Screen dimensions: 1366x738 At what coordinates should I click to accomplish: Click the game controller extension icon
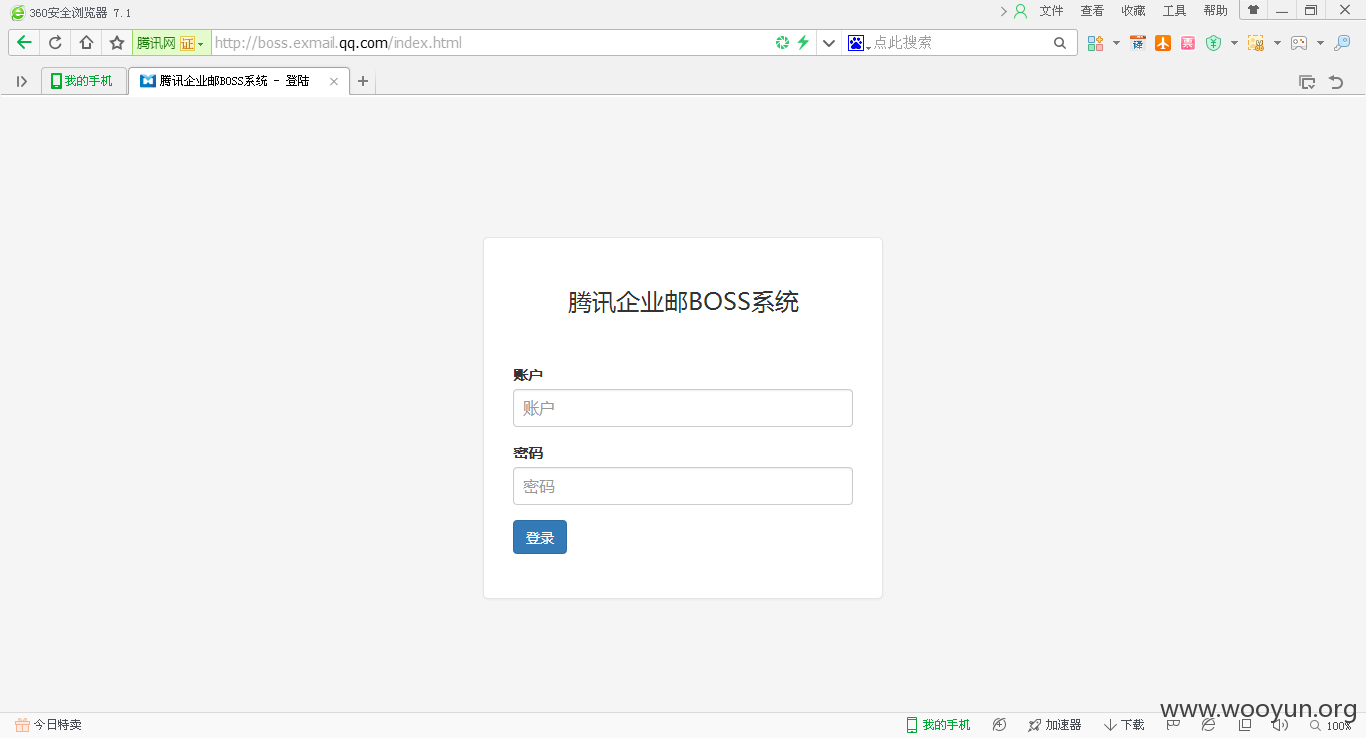[1299, 43]
